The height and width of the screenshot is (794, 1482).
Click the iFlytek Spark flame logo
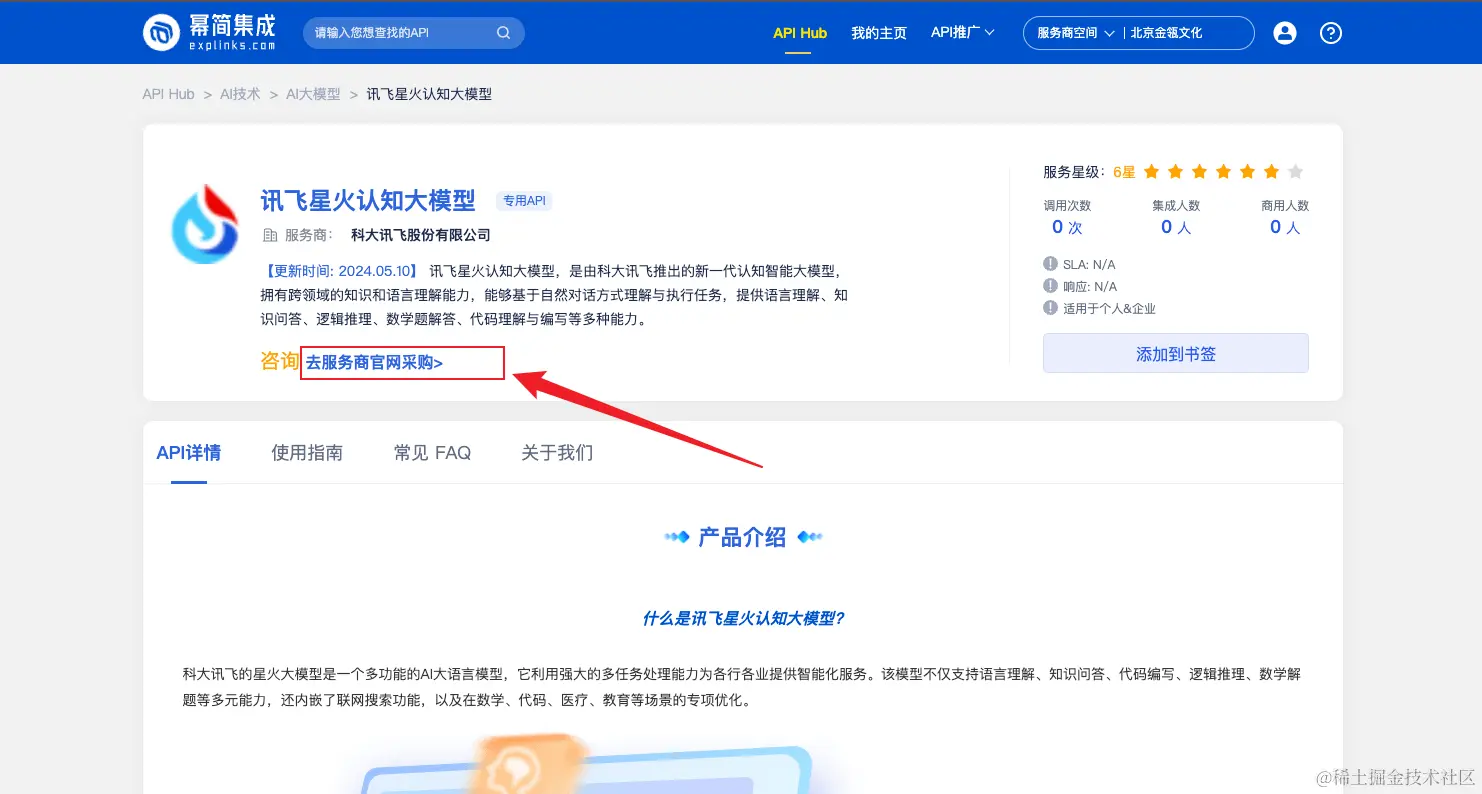tap(204, 224)
